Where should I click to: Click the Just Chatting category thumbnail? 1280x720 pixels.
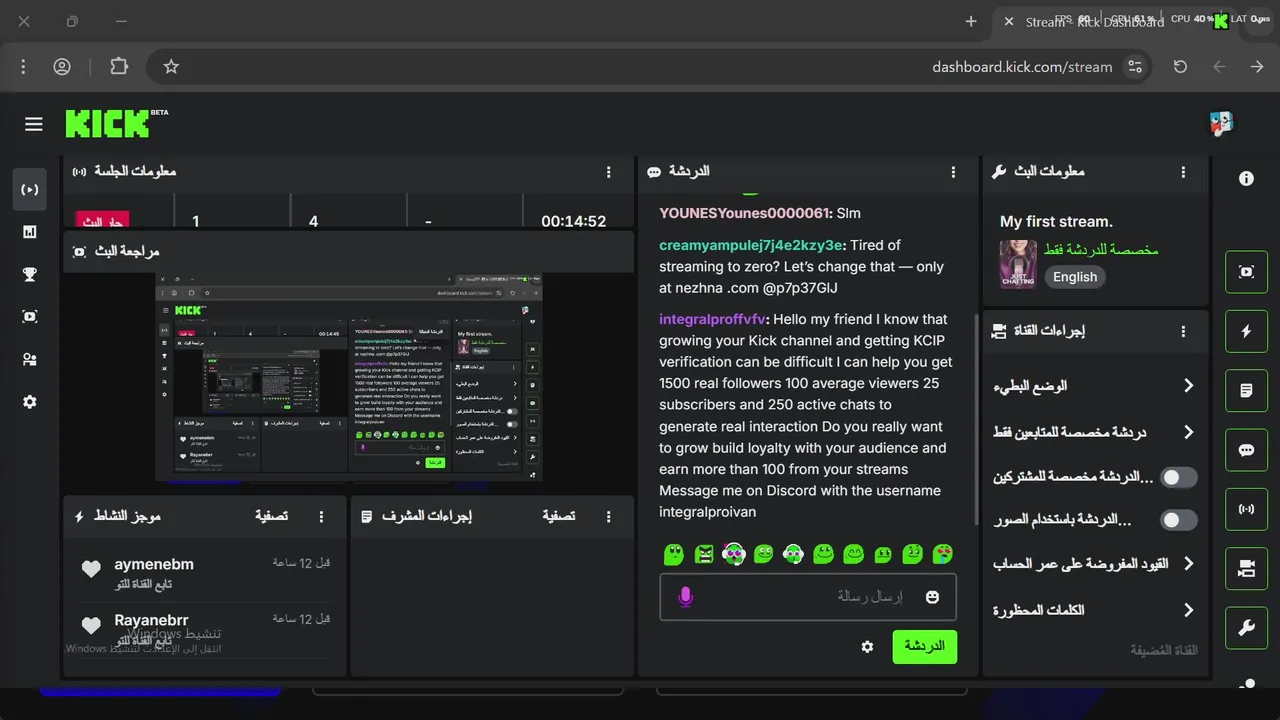point(1018,264)
